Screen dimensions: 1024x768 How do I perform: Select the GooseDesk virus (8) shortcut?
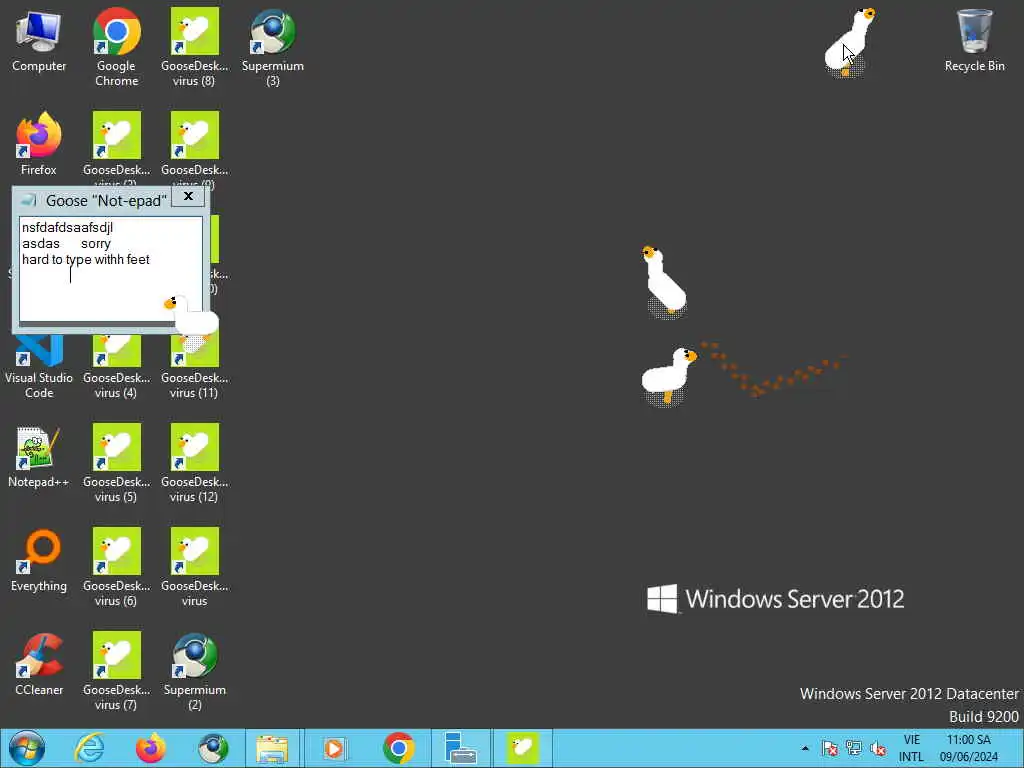(194, 47)
